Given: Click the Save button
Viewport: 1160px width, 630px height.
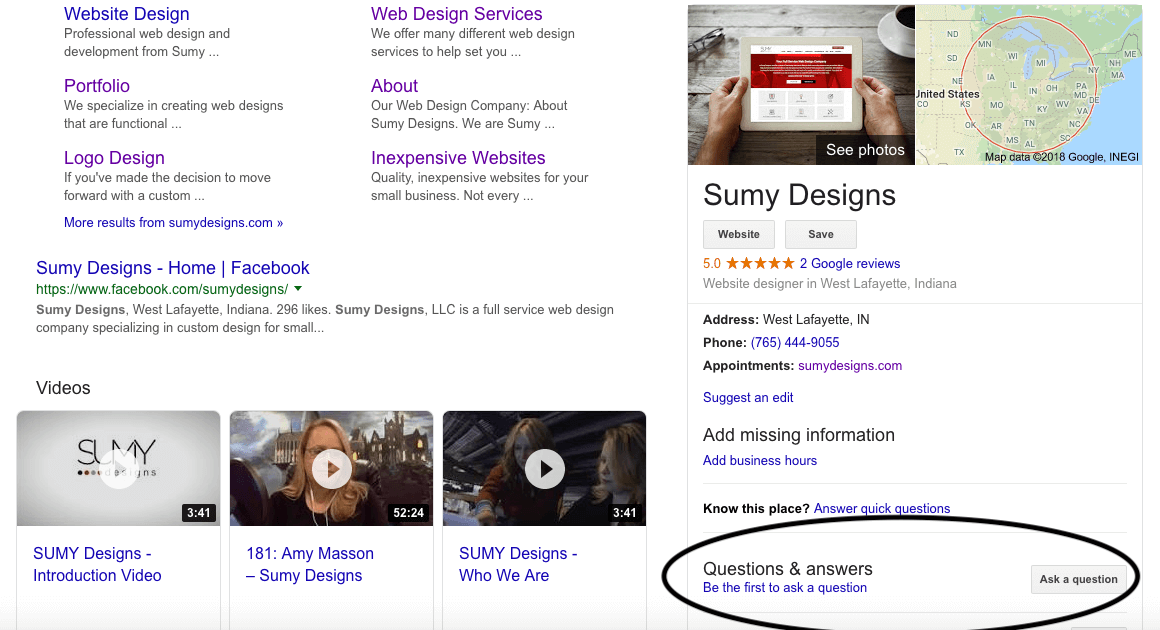Looking at the screenshot, I should (820, 234).
